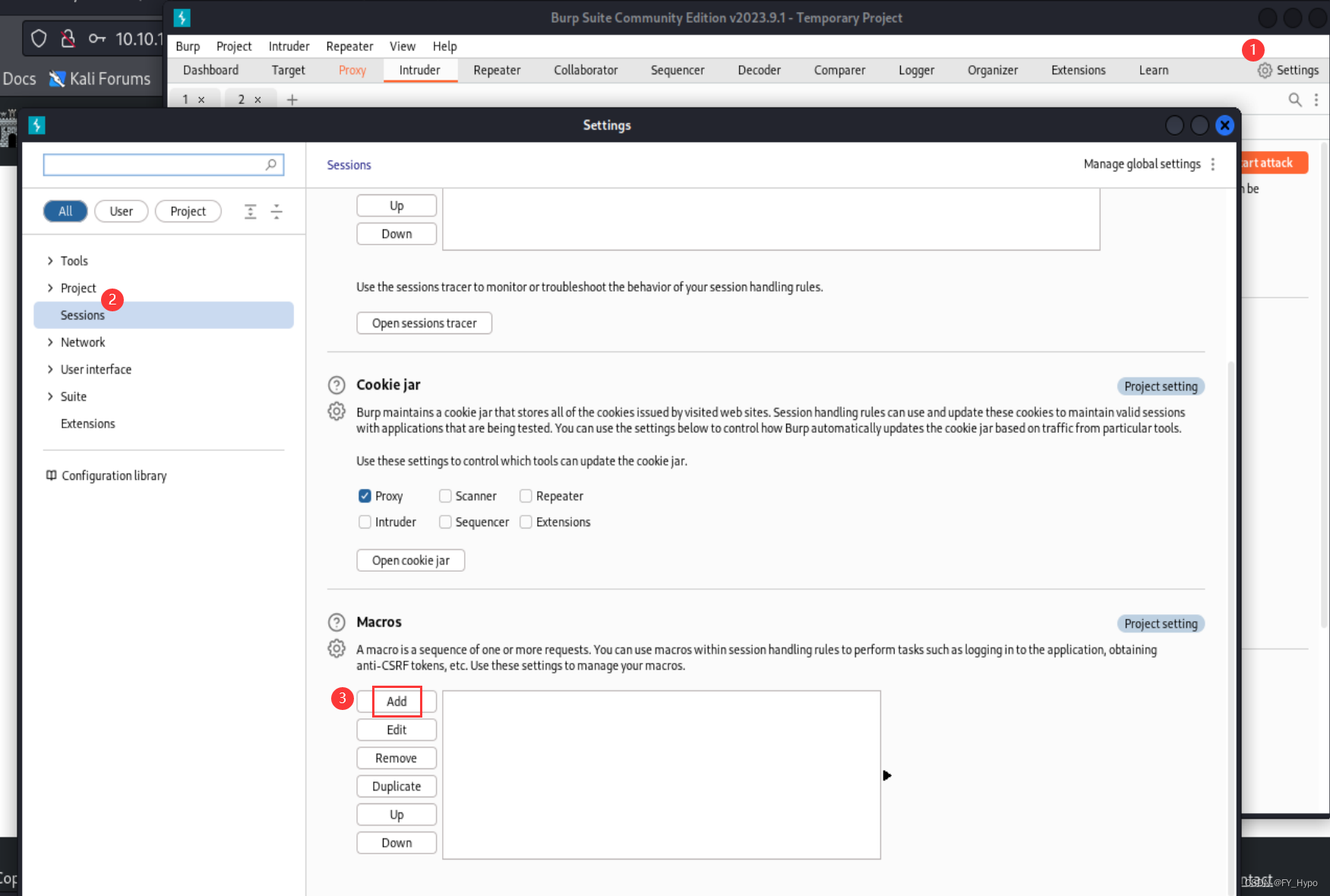Switch to the Logger tab
The height and width of the screenshot is (896, 1330).
[916, 70]
